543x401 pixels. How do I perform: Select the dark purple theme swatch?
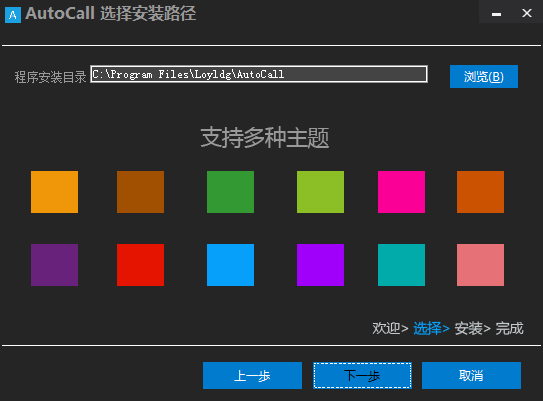point(54,265)
